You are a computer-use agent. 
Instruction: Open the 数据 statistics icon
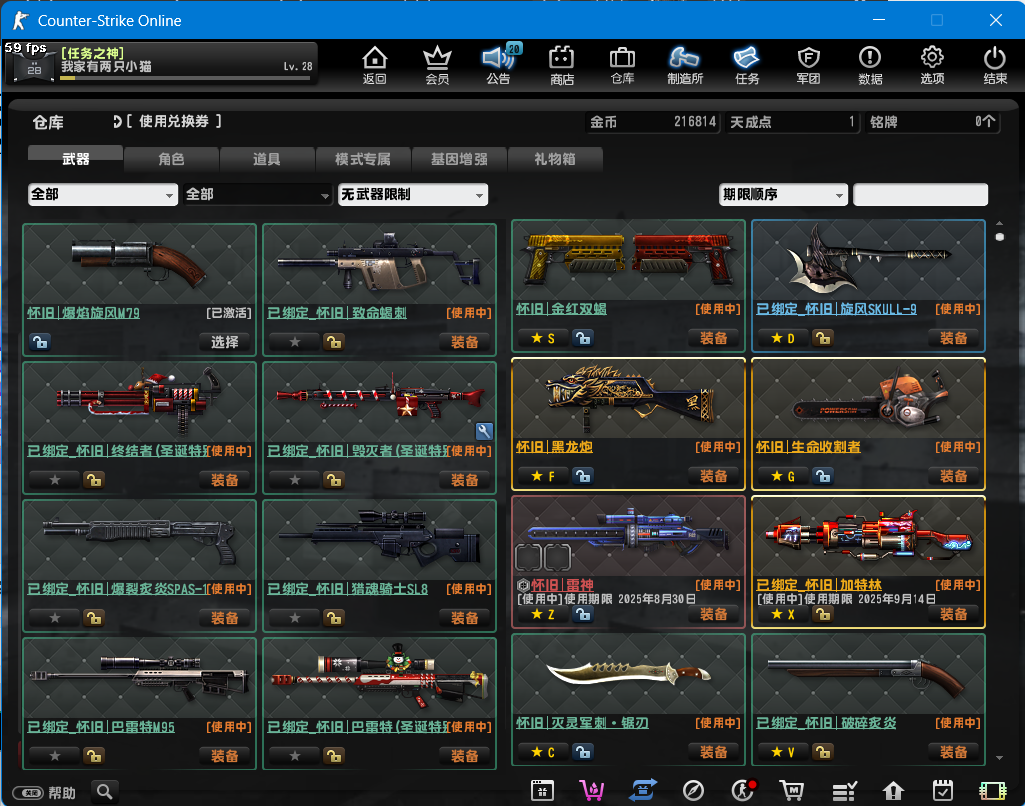pyautogui.click(x=870, y=65)
